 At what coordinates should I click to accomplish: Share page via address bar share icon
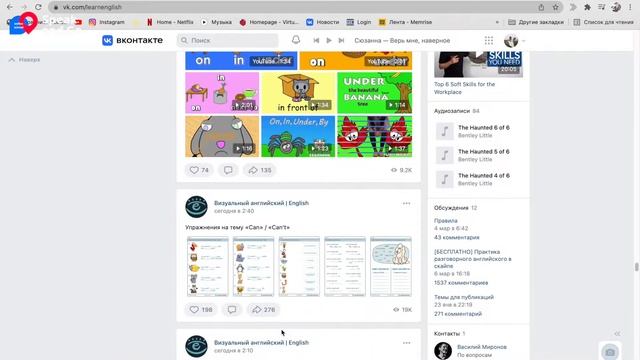(x=541, y=7)
